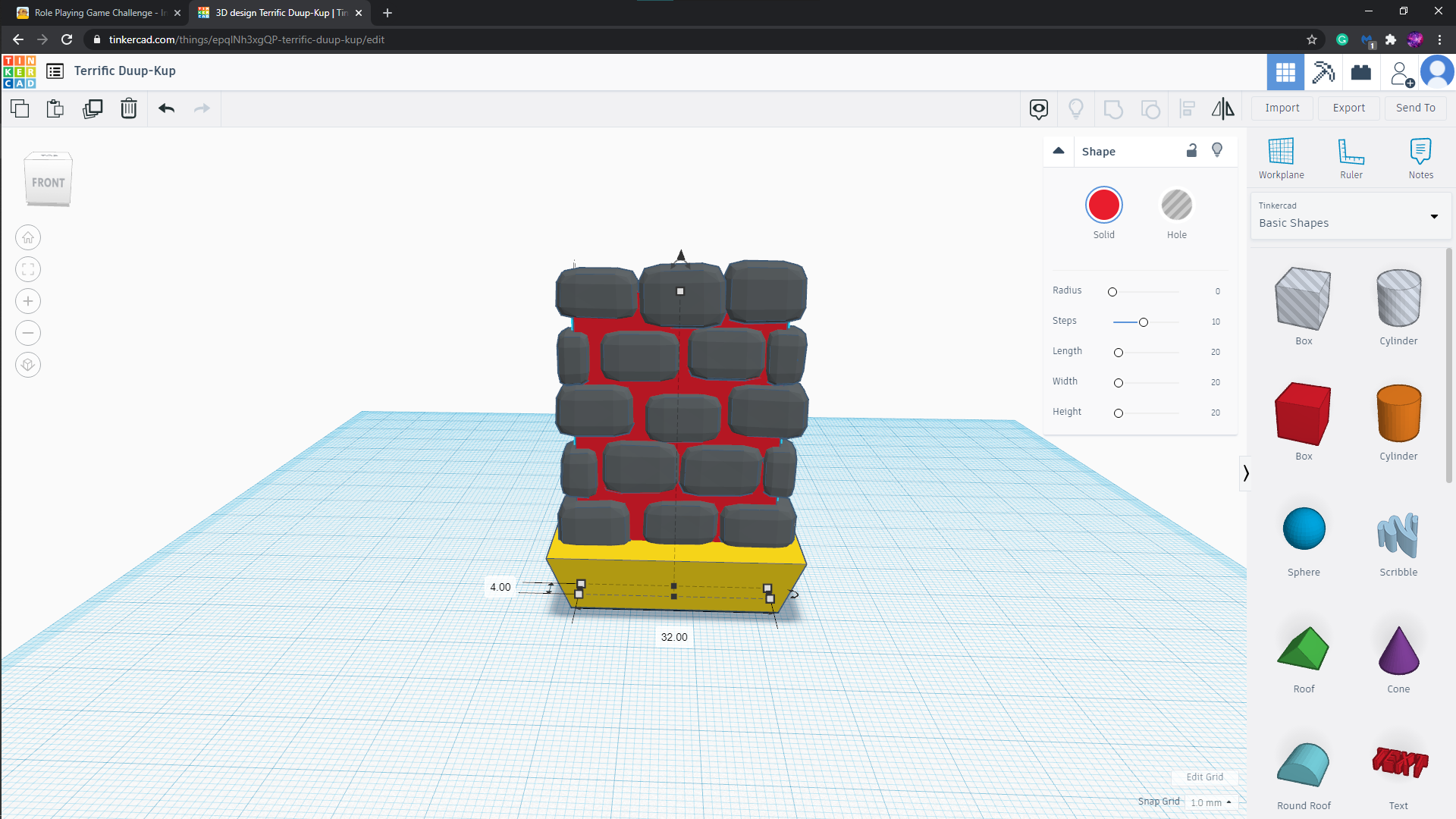Open the Align tool

pyautogui.click(x=1188, y=109)
